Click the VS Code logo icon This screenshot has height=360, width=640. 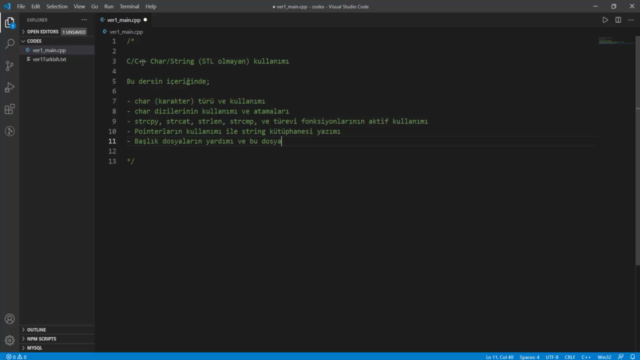pos(7,6)
